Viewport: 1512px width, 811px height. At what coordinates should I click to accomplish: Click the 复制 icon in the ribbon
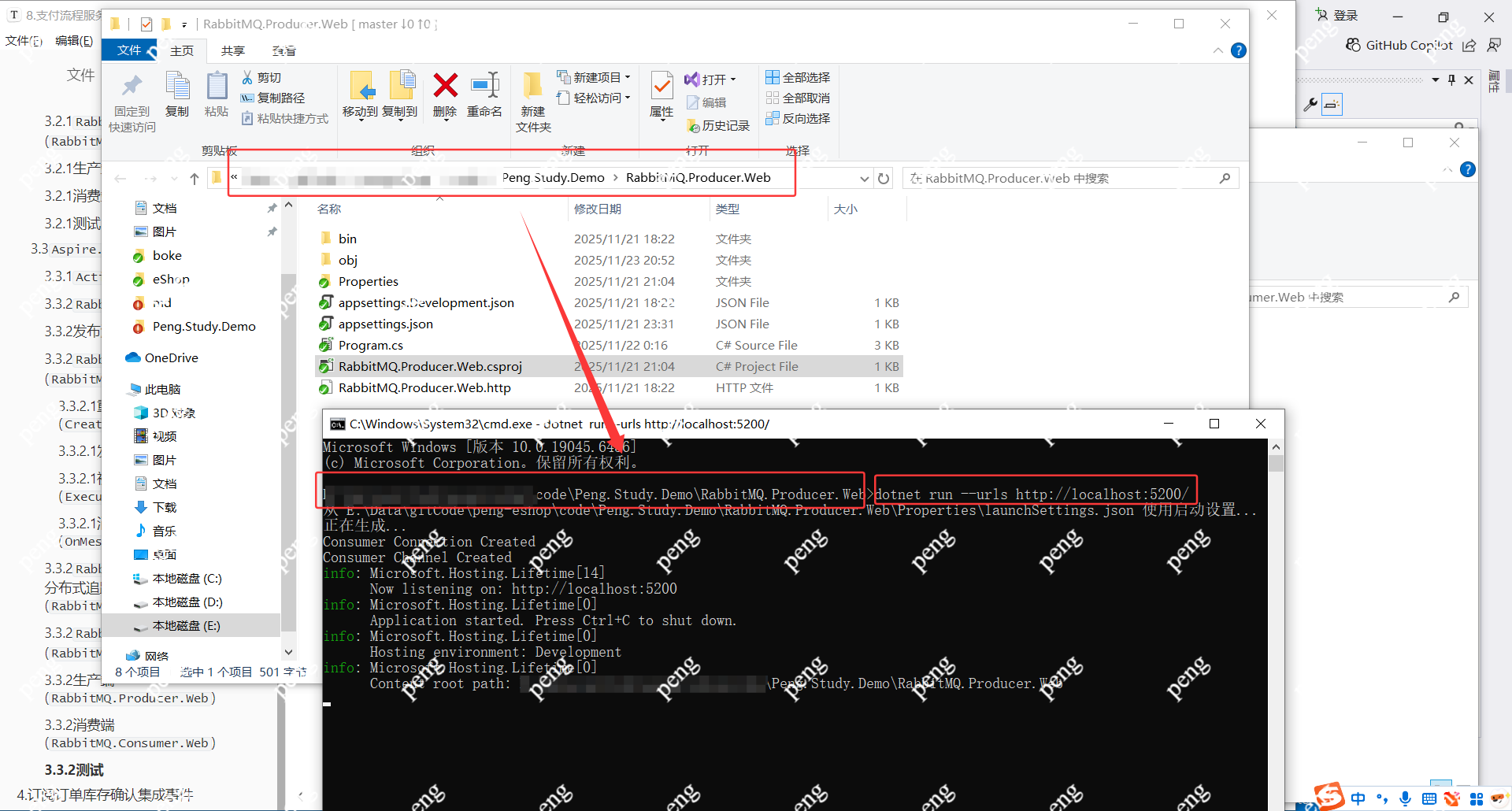click(x=177, y=85)
